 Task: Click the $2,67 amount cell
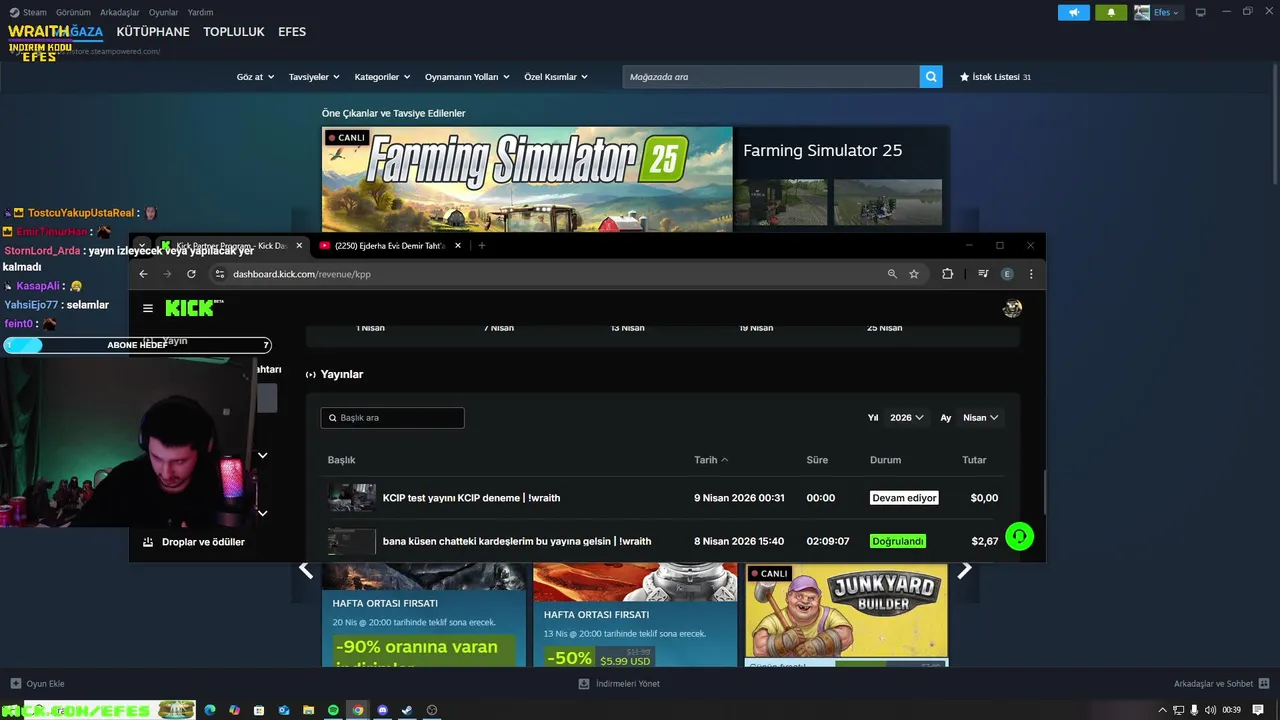click(x=984, y=541)
